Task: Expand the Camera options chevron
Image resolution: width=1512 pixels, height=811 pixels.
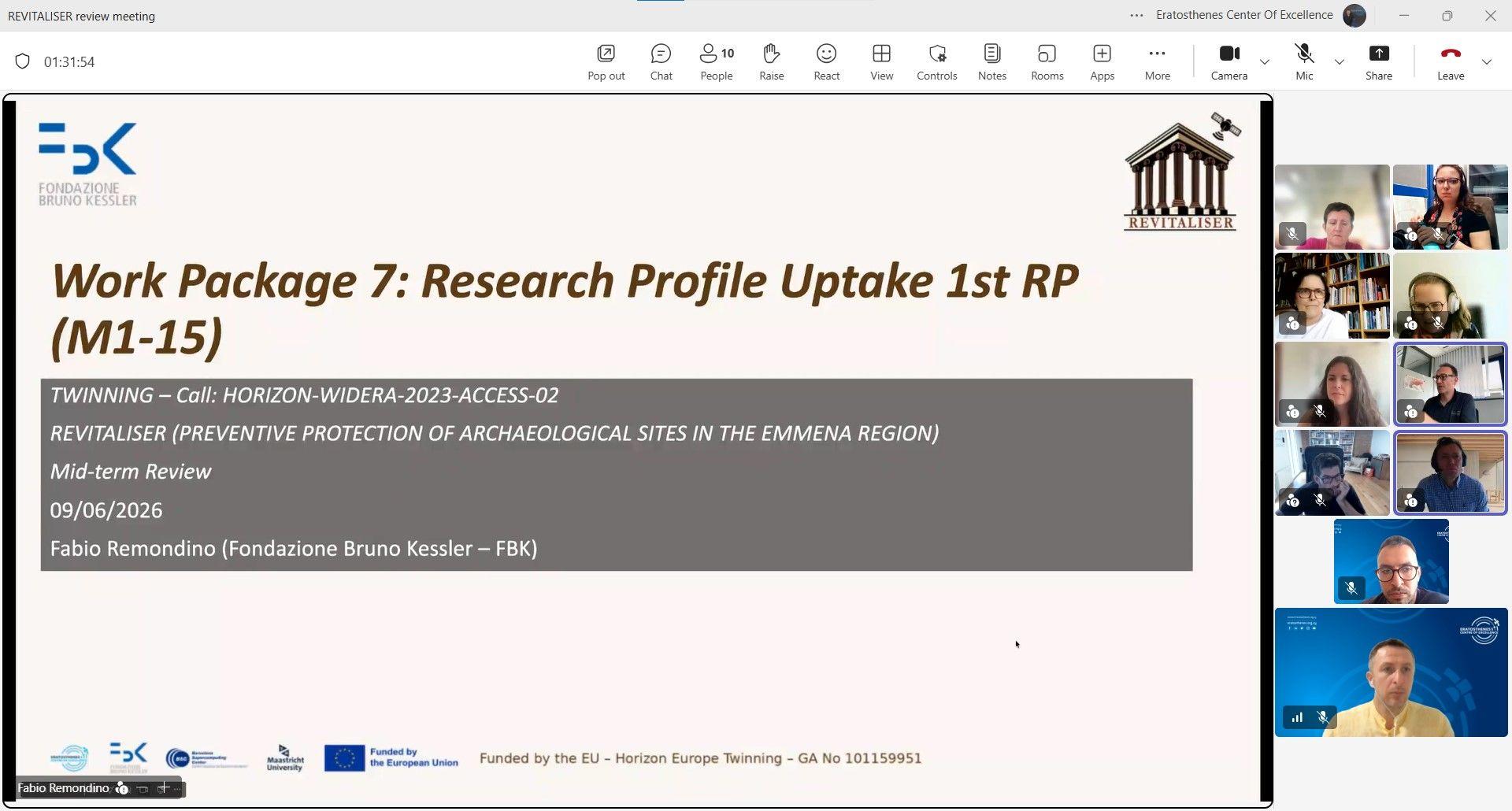Action: [x=1264, y=61]
